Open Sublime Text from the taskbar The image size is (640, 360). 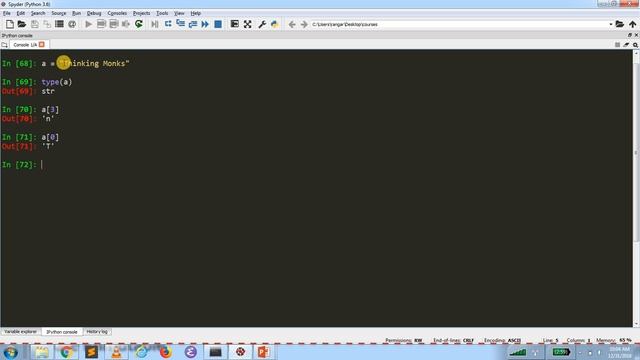click(x=91, y=352)
